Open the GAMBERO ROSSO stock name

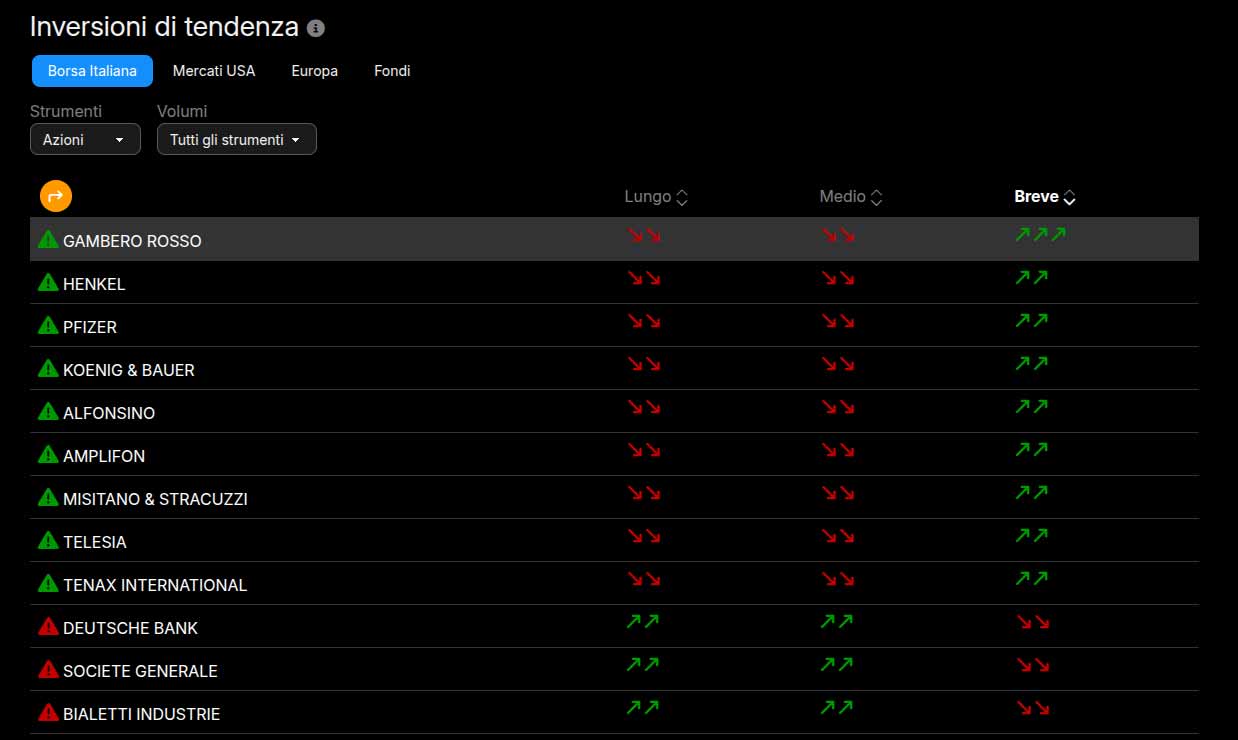pos(132,241)
